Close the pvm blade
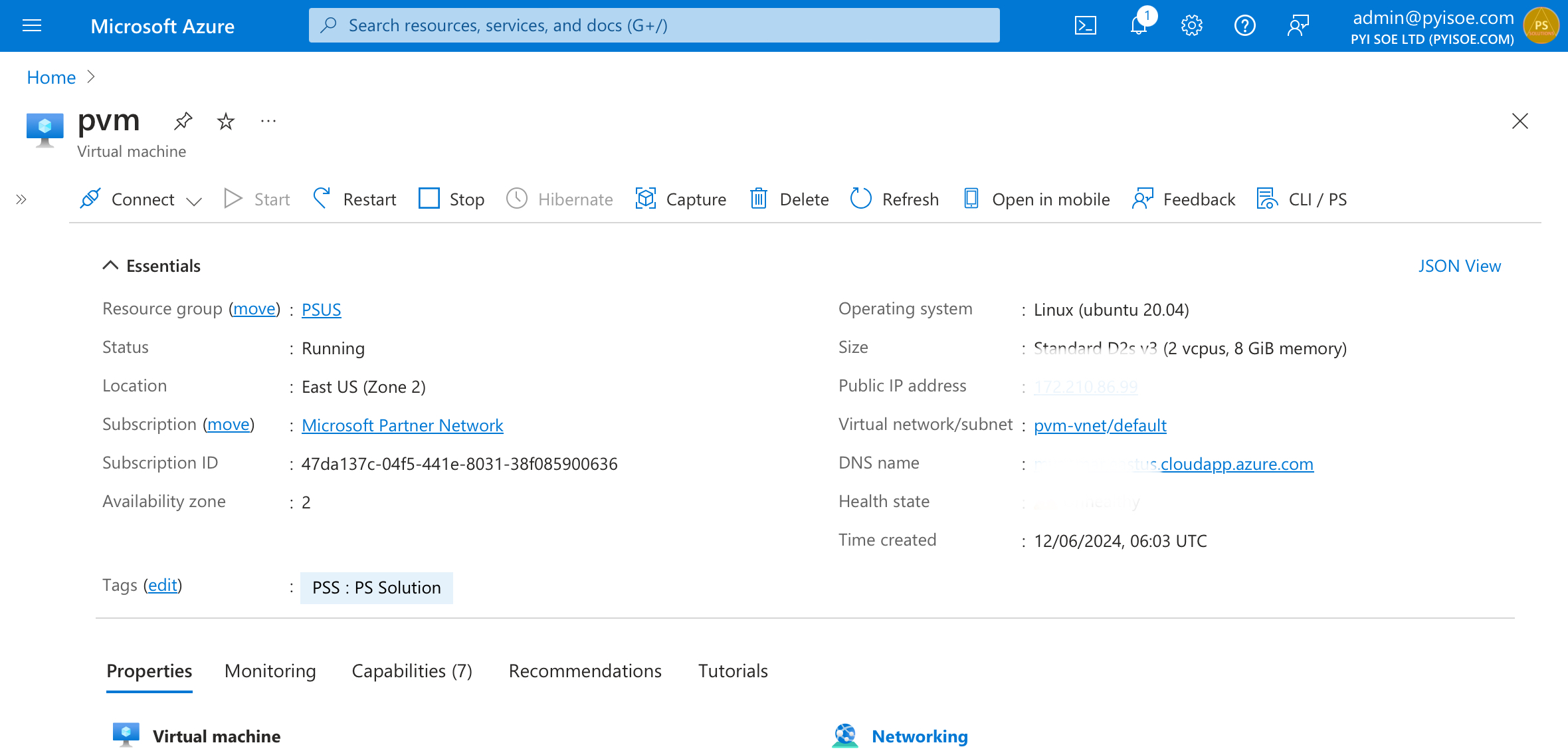The height and width of the screenshot is (753, 1568). (x=1520, y=121)
